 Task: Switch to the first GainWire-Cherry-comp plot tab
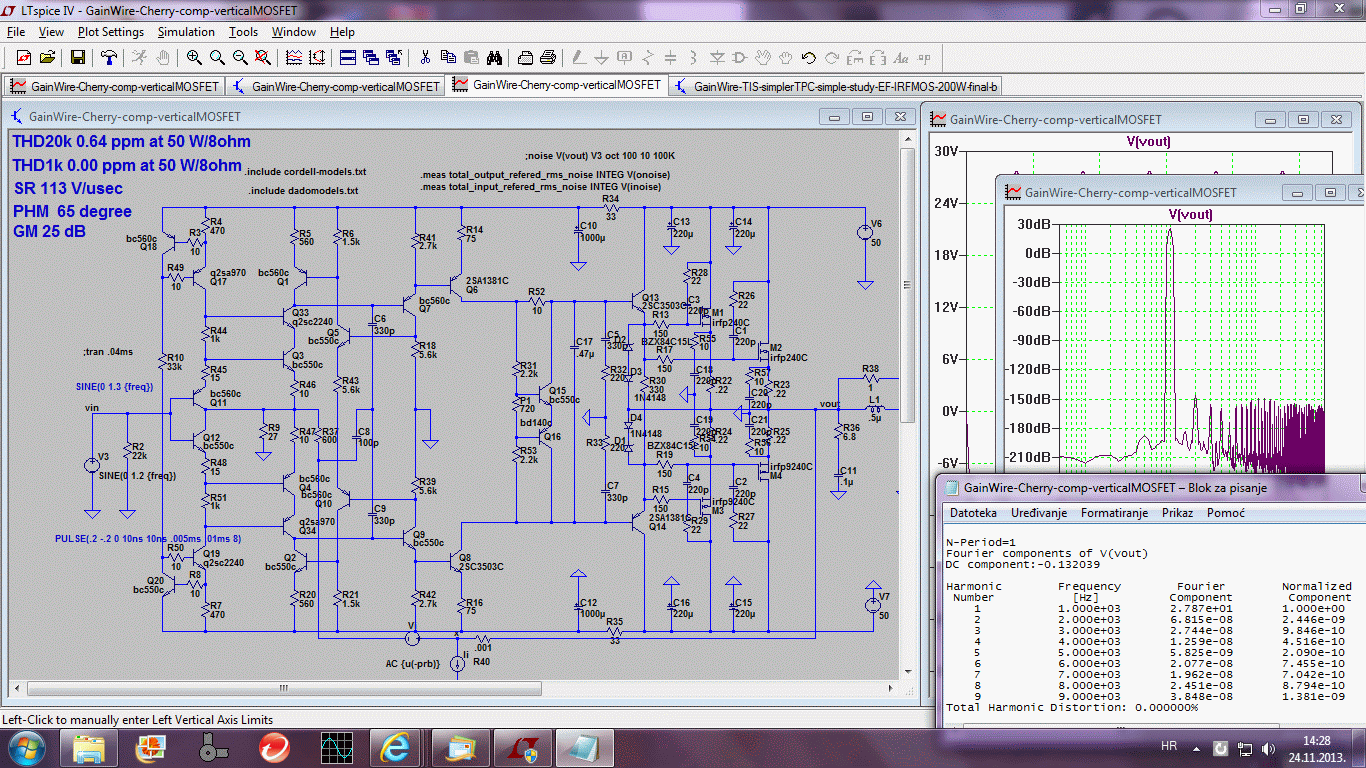click(115, 86)
